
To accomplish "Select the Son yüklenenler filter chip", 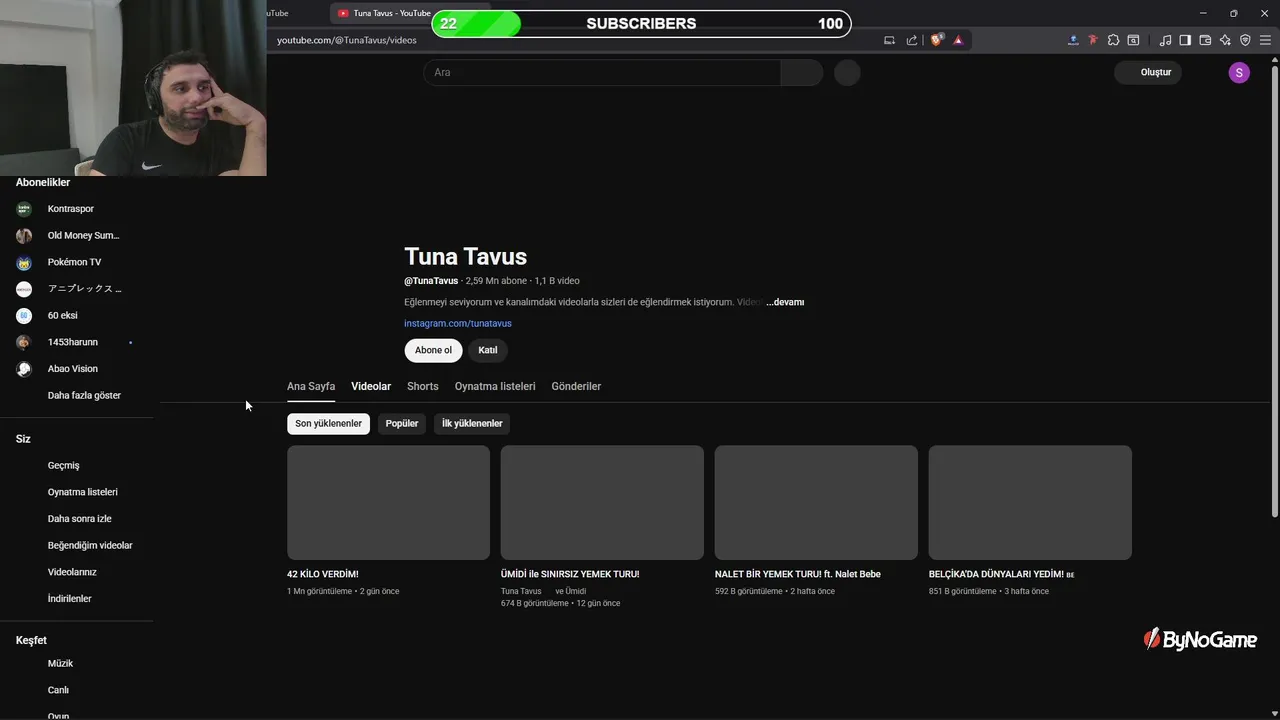I will [328, 424].
